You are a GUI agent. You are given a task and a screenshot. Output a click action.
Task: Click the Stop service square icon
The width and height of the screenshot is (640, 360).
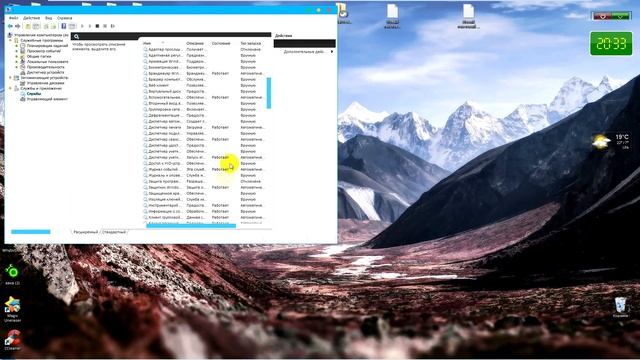coord(97,26)
